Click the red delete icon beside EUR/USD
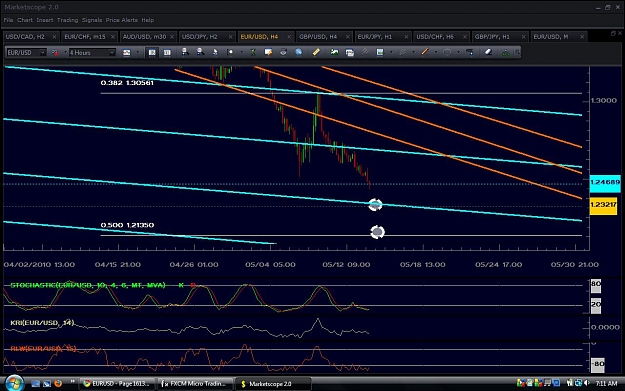Screen dimensions: 625x391 [55, 53]
